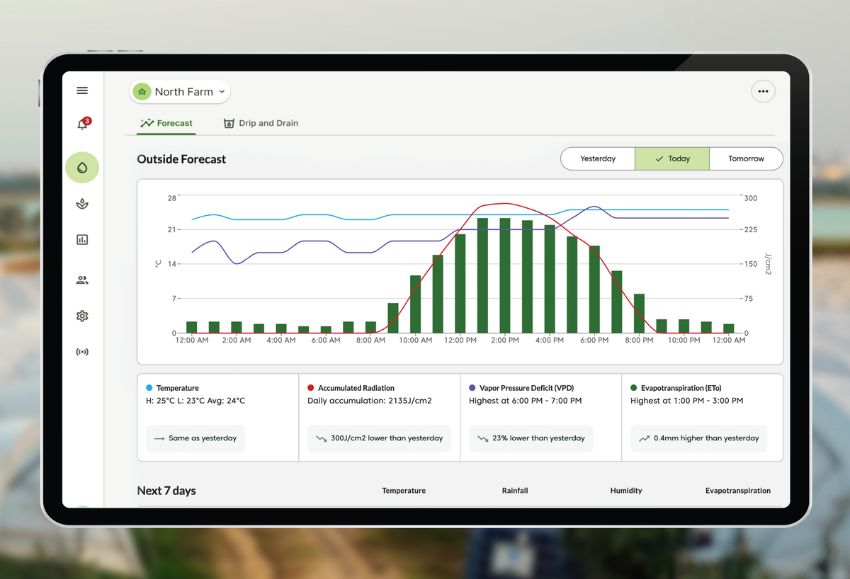The image size is (850, 579).
Task: Open the users people sidebar icon
Action: (x=82, y=280)
